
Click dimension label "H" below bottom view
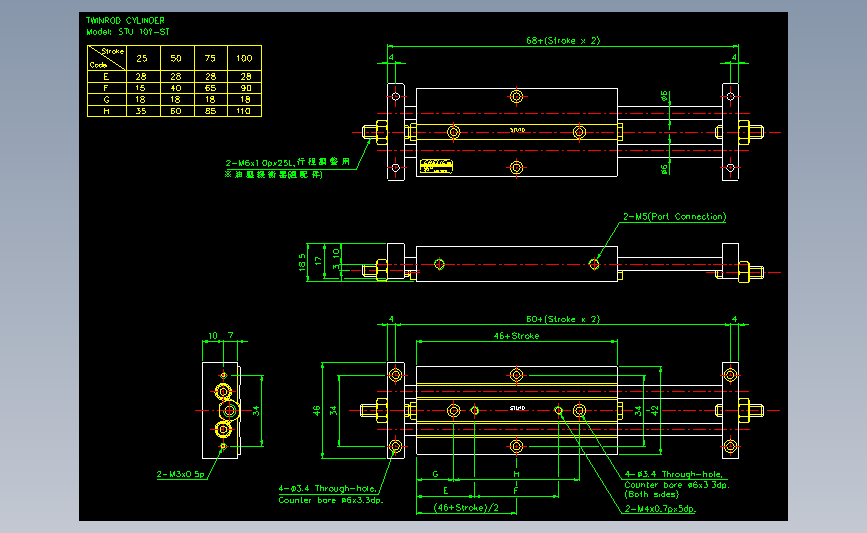click(x=516, y=474)
